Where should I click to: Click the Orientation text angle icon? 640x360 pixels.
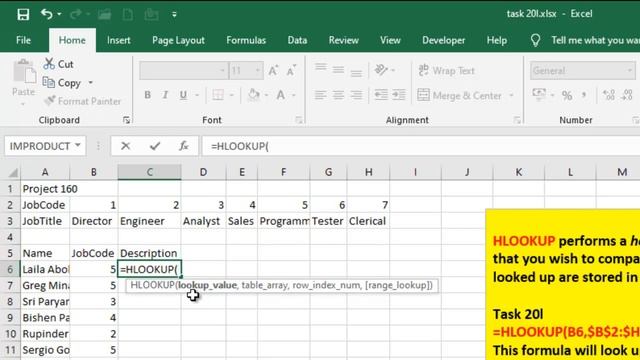tap(381, 70)
